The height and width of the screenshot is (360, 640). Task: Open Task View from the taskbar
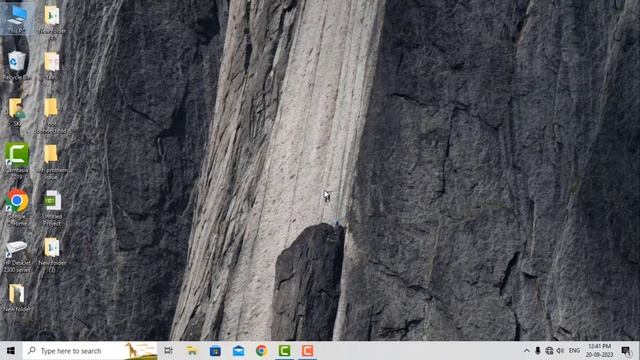coord(168,351)
